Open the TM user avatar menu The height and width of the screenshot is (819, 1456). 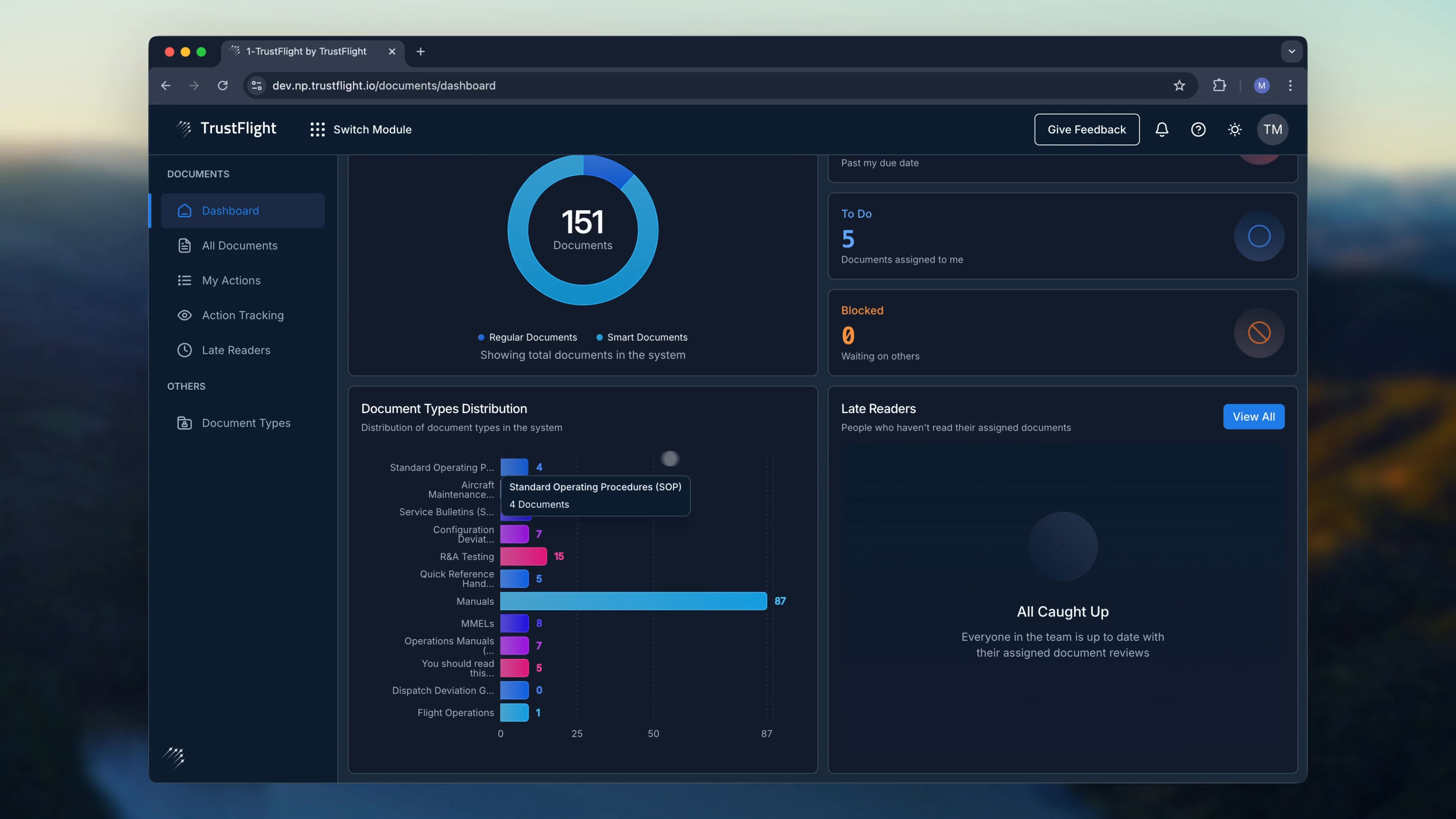pos(1272,129)
